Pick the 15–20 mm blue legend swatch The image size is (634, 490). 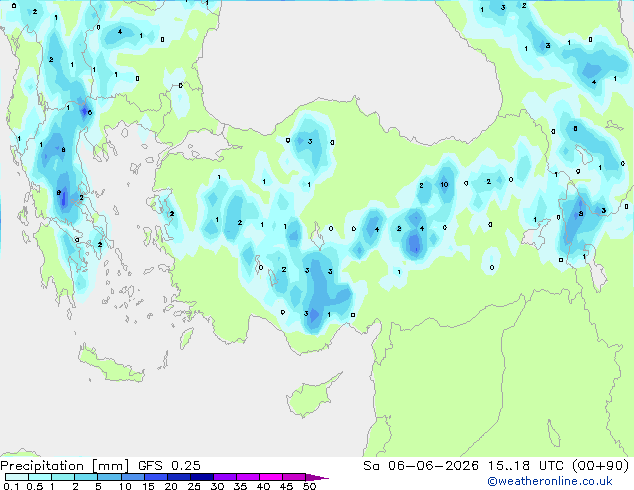click(156, 477)
